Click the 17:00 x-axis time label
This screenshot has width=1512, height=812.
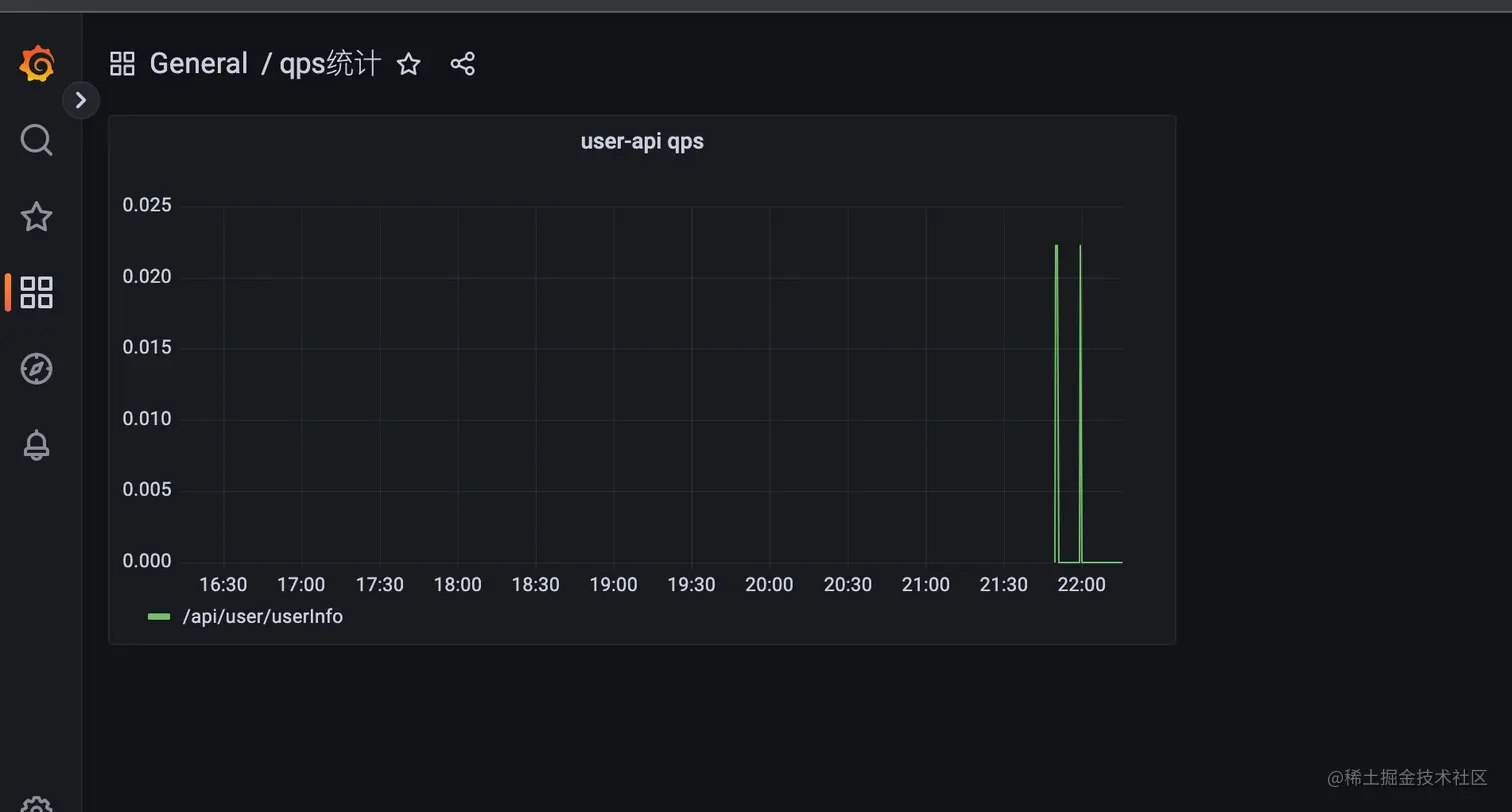point(301,585)
